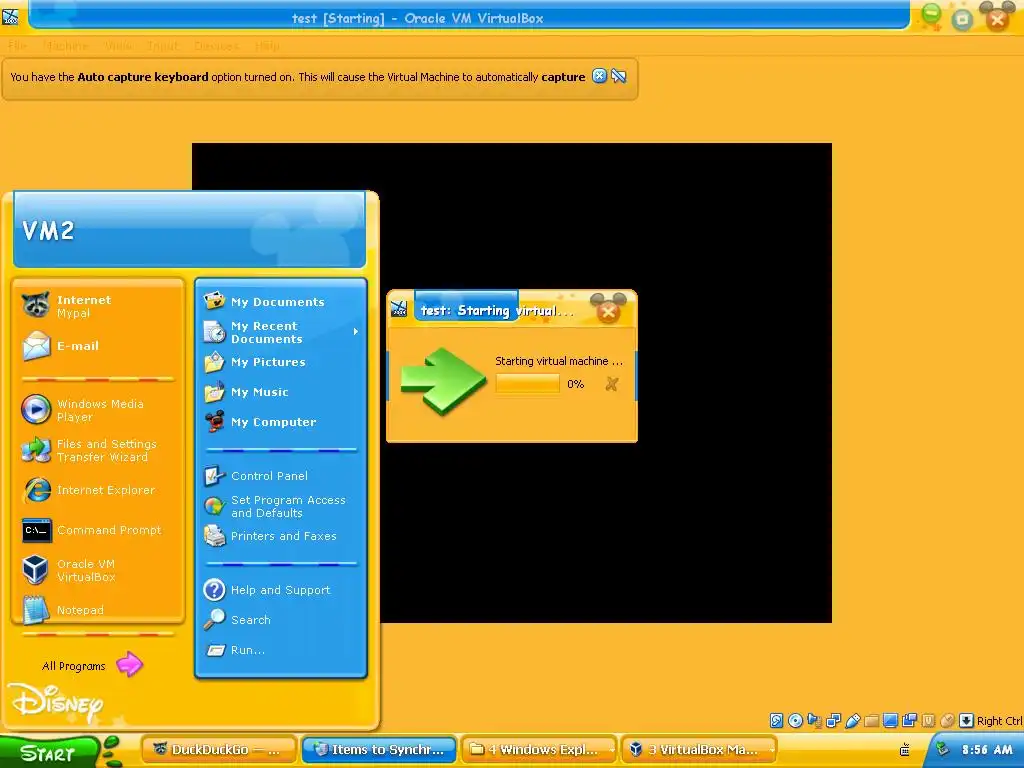Cancel the VM starting progress
The width and height of the screenshot is (1024, 768).
pyautogui.click(x=611, y=384)
